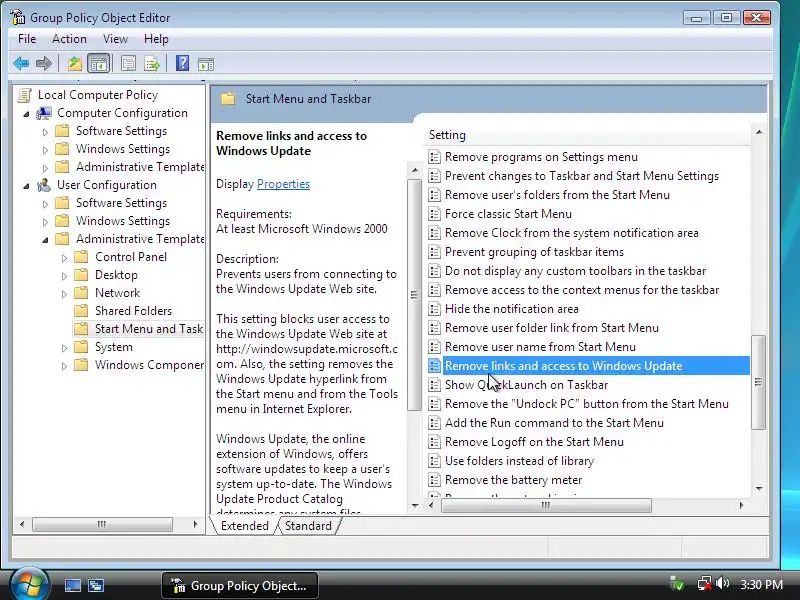Viewport: 800px width, 600px height.
Task: Collapse the User Configuration node
Action: pyautogui.click(x=26, y=186)
